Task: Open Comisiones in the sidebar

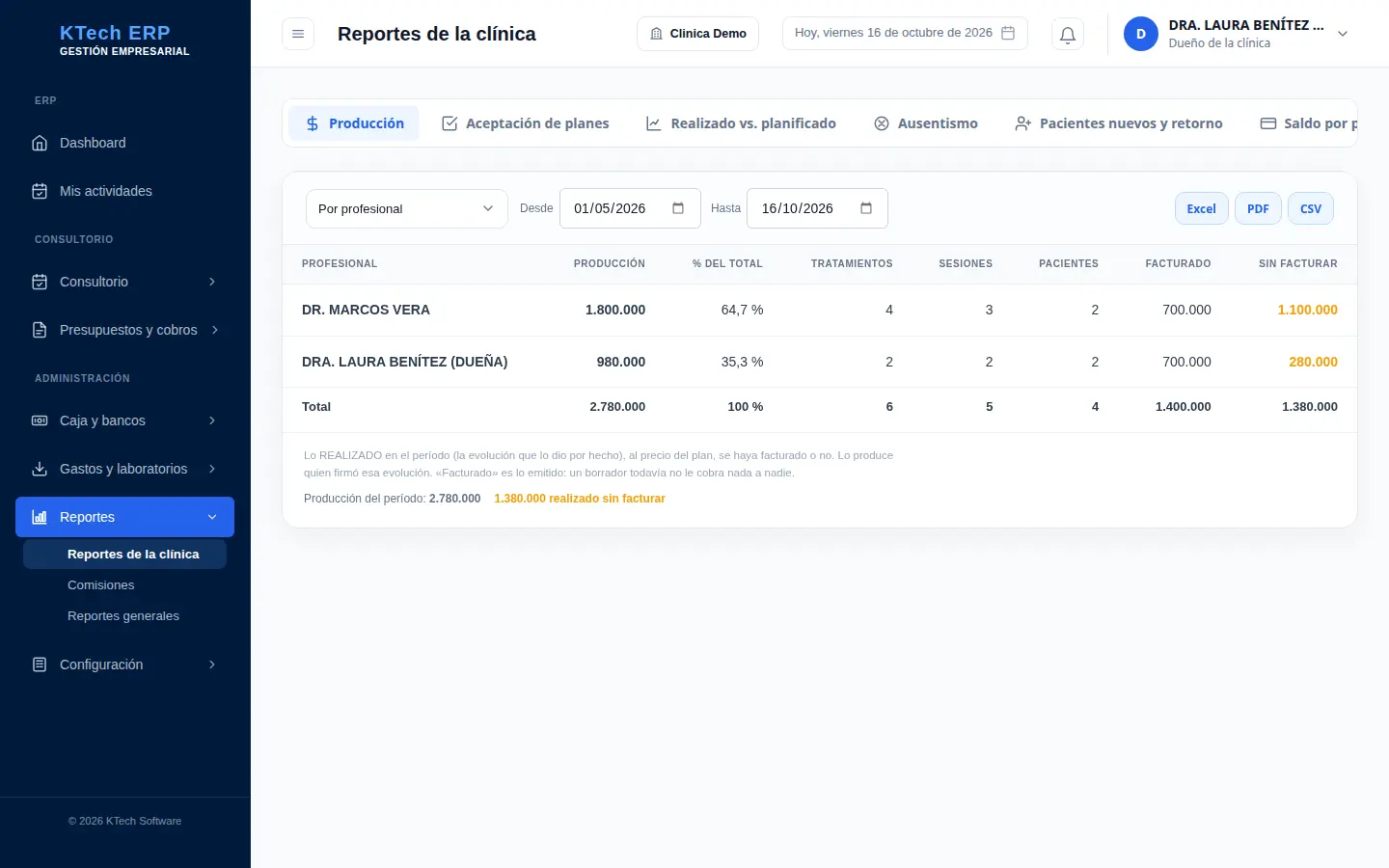Action: coord(101,585)
